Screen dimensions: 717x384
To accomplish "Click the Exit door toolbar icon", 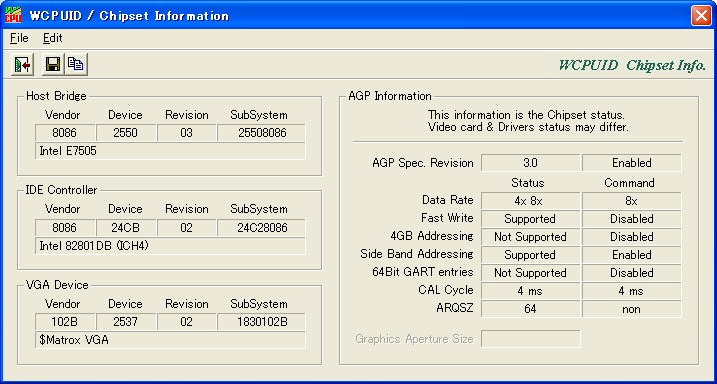I will click(22, 64).
